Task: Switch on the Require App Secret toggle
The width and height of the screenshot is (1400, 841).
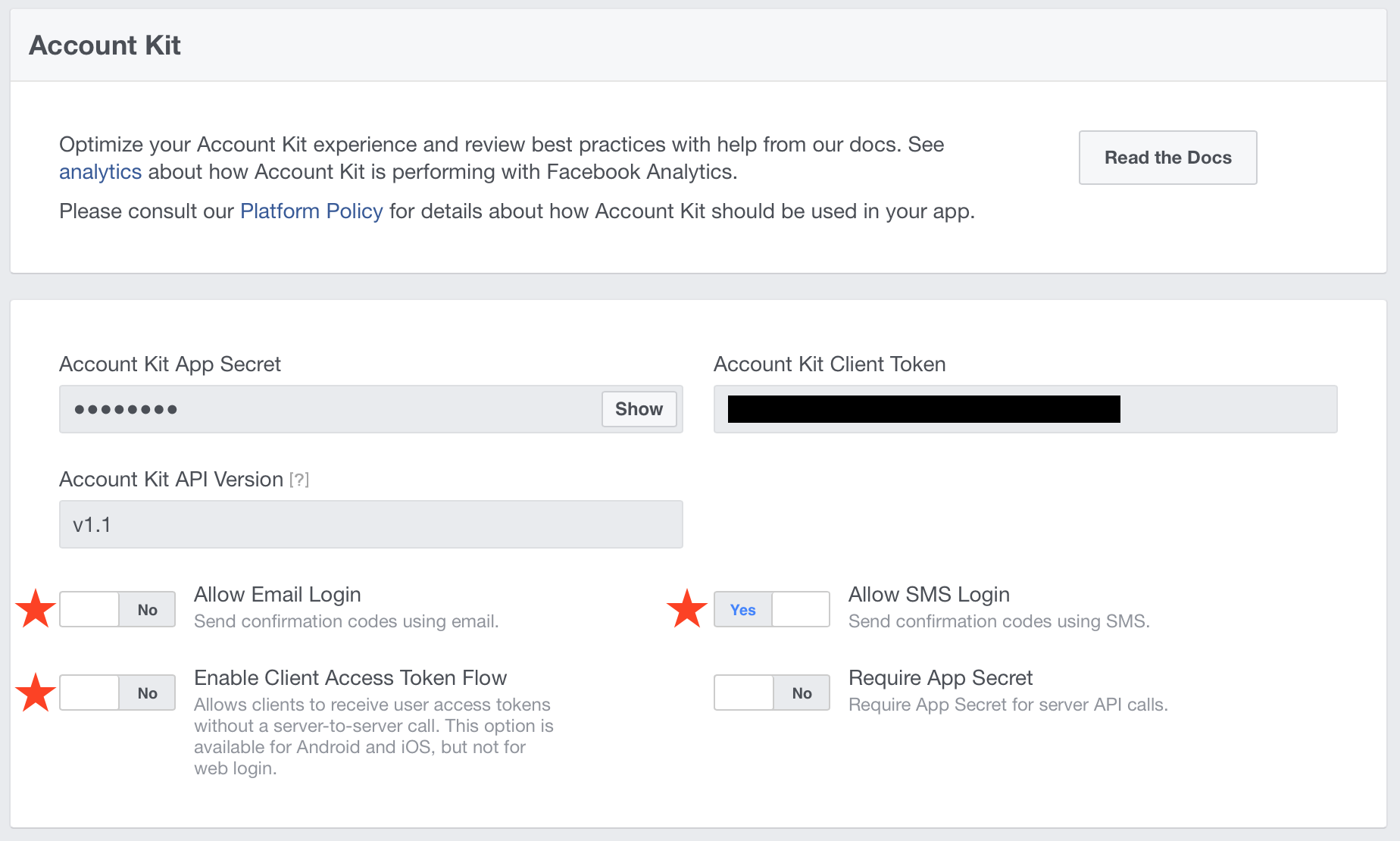Action: click(x=771, y=693)
